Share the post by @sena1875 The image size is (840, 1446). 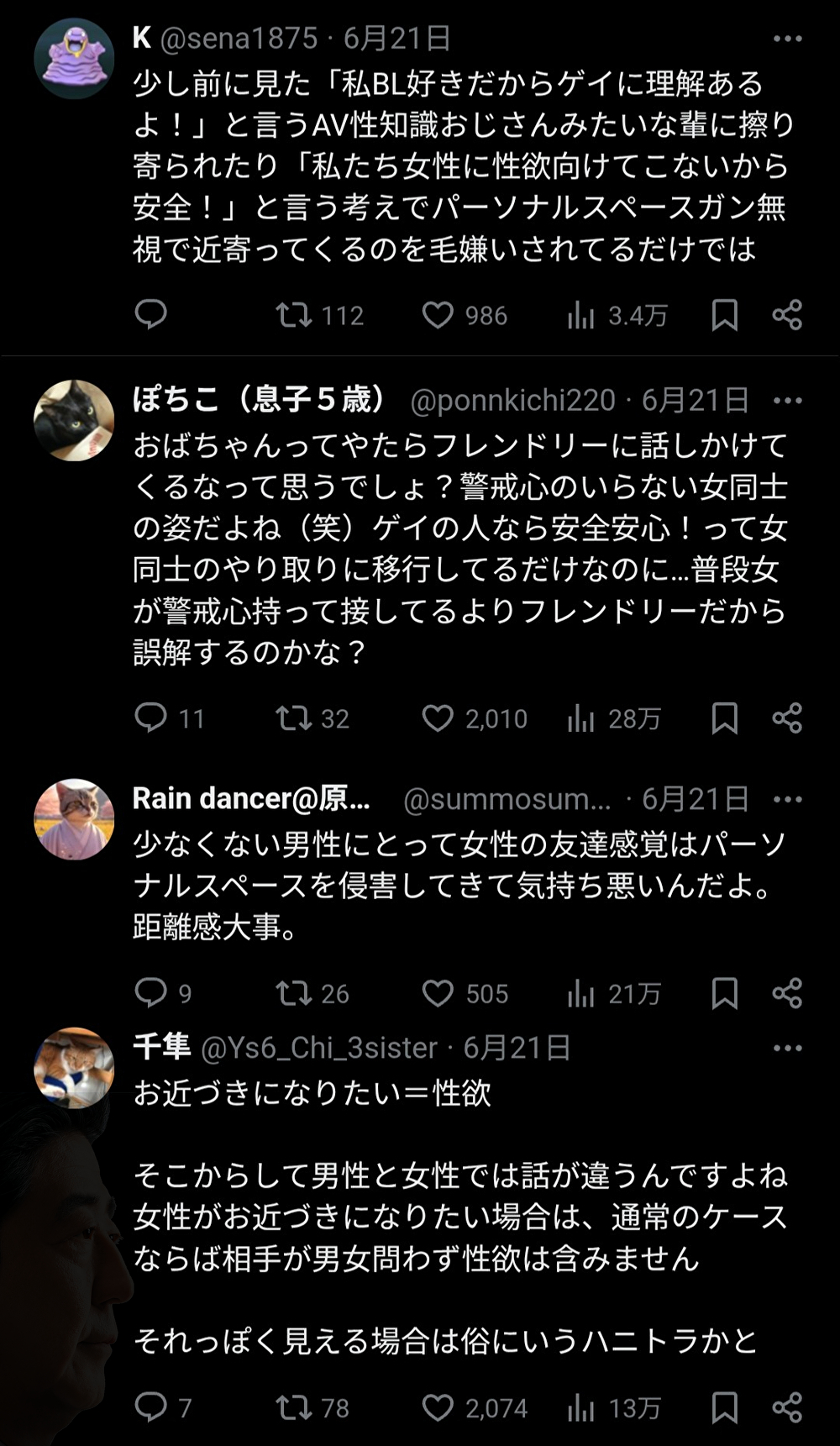(787, 315)
